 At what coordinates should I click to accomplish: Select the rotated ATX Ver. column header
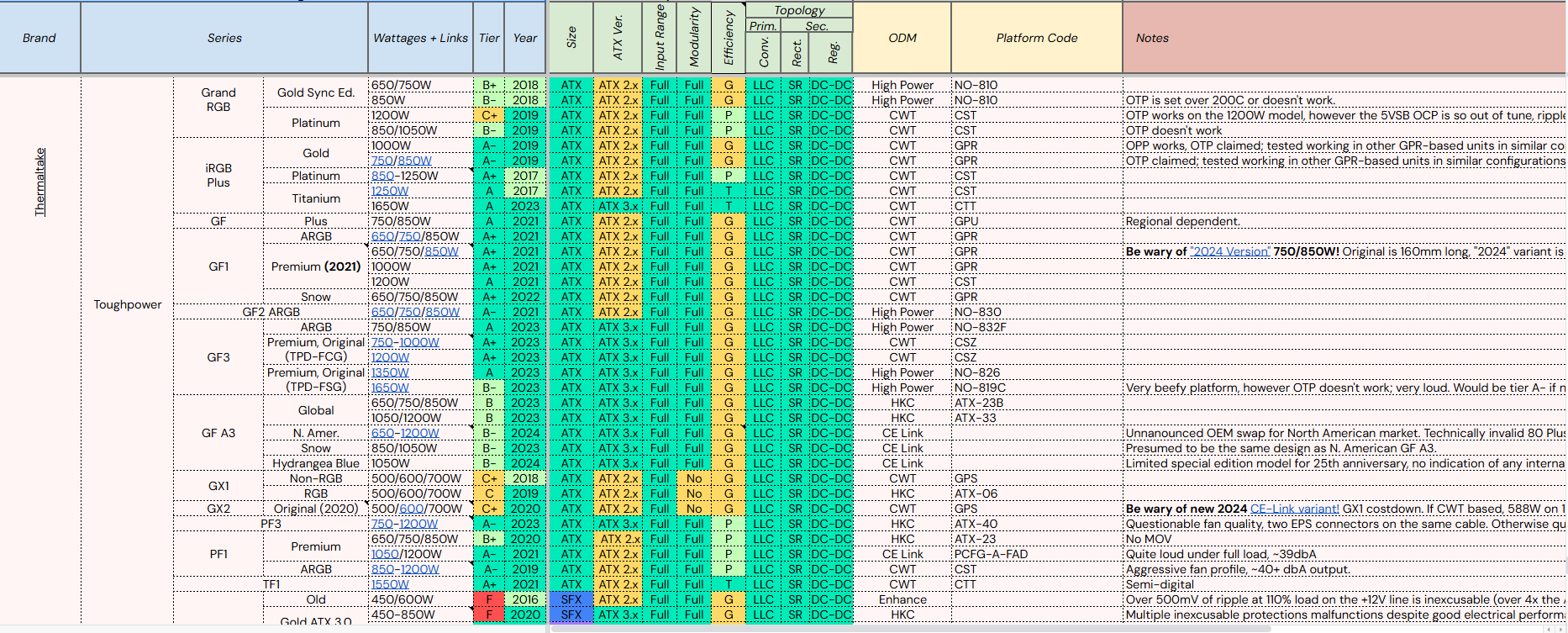tap(618, 38)
